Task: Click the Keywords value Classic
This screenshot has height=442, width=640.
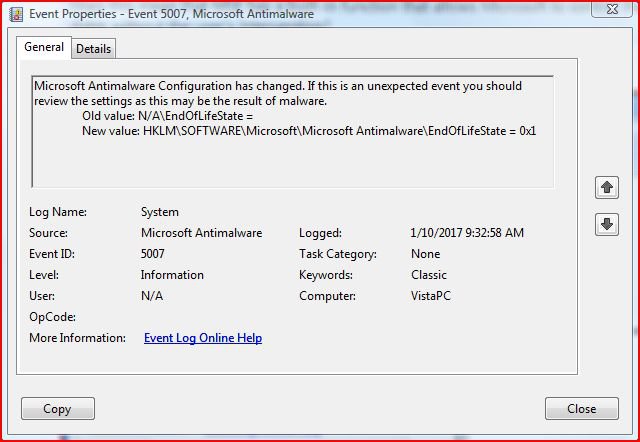Action: tap(429, 275)
